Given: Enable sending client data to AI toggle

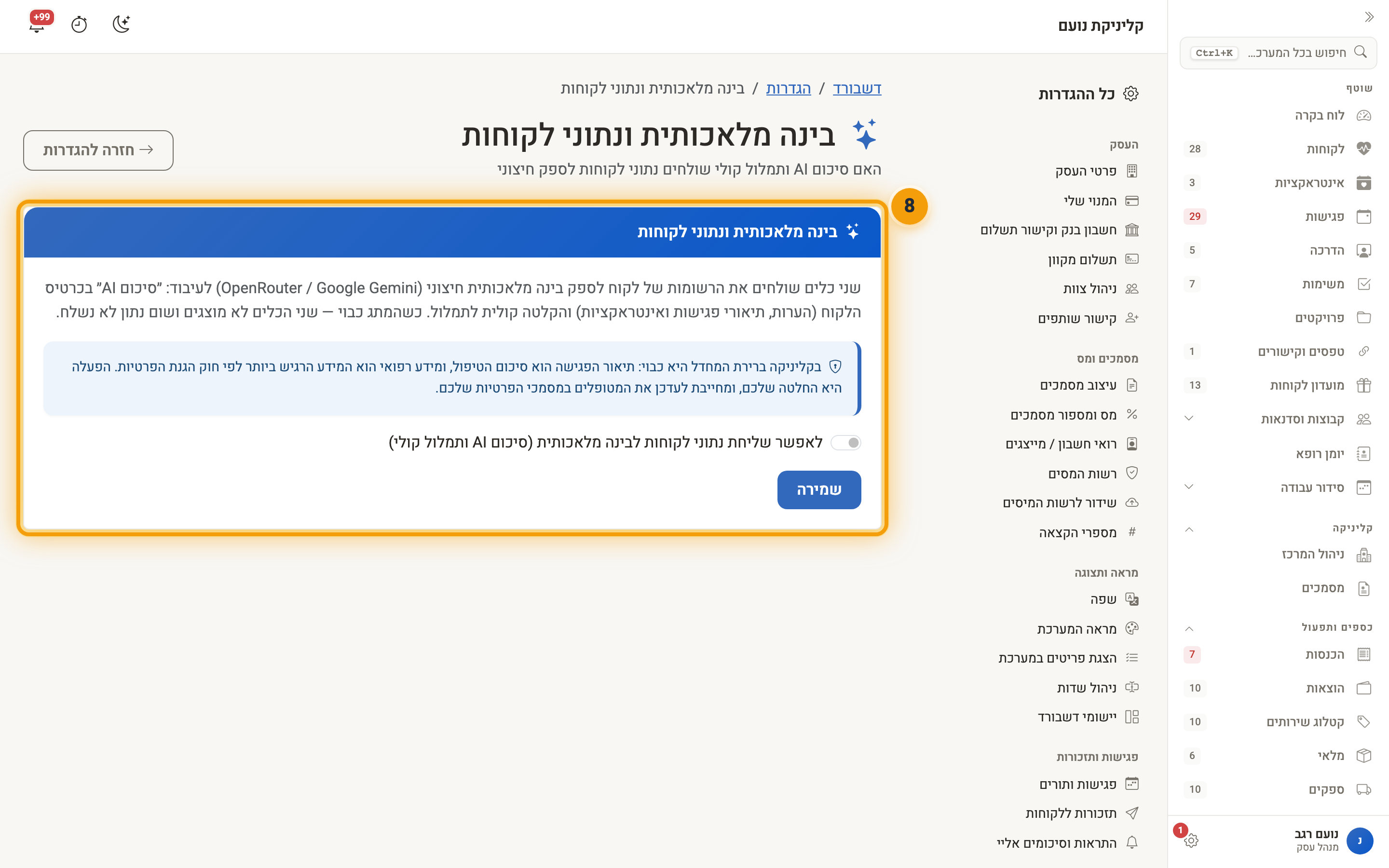Looking at the screenshot, I should click(x=846, y=443).
